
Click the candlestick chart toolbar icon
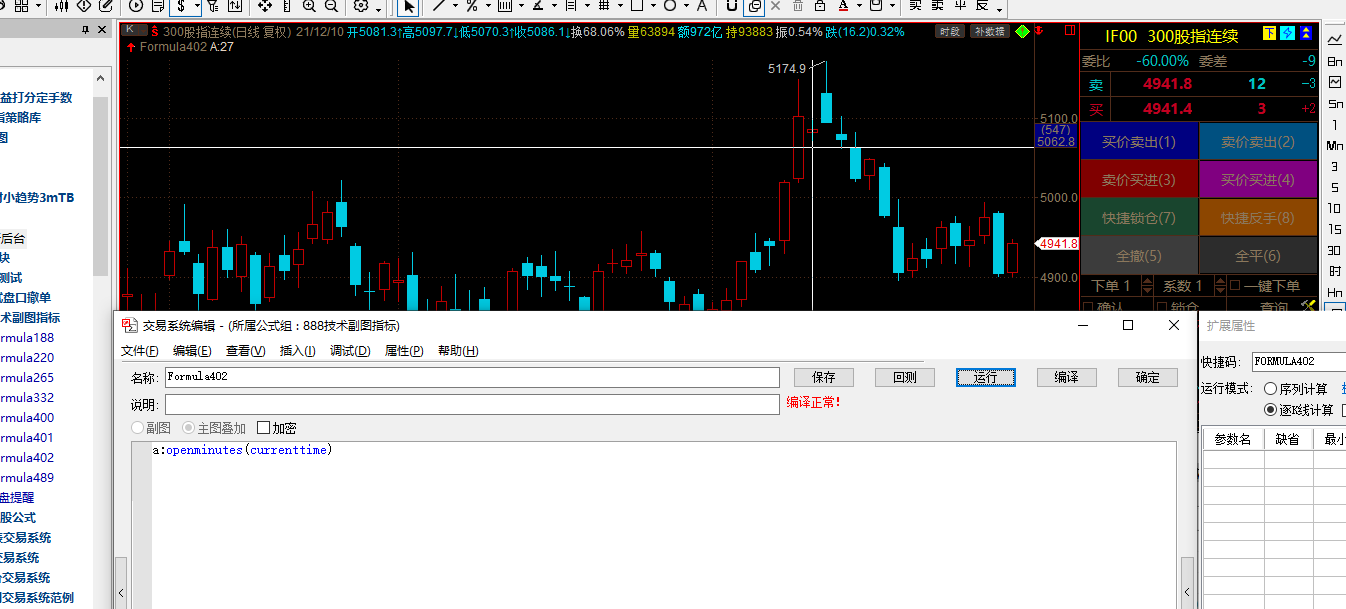62,6
